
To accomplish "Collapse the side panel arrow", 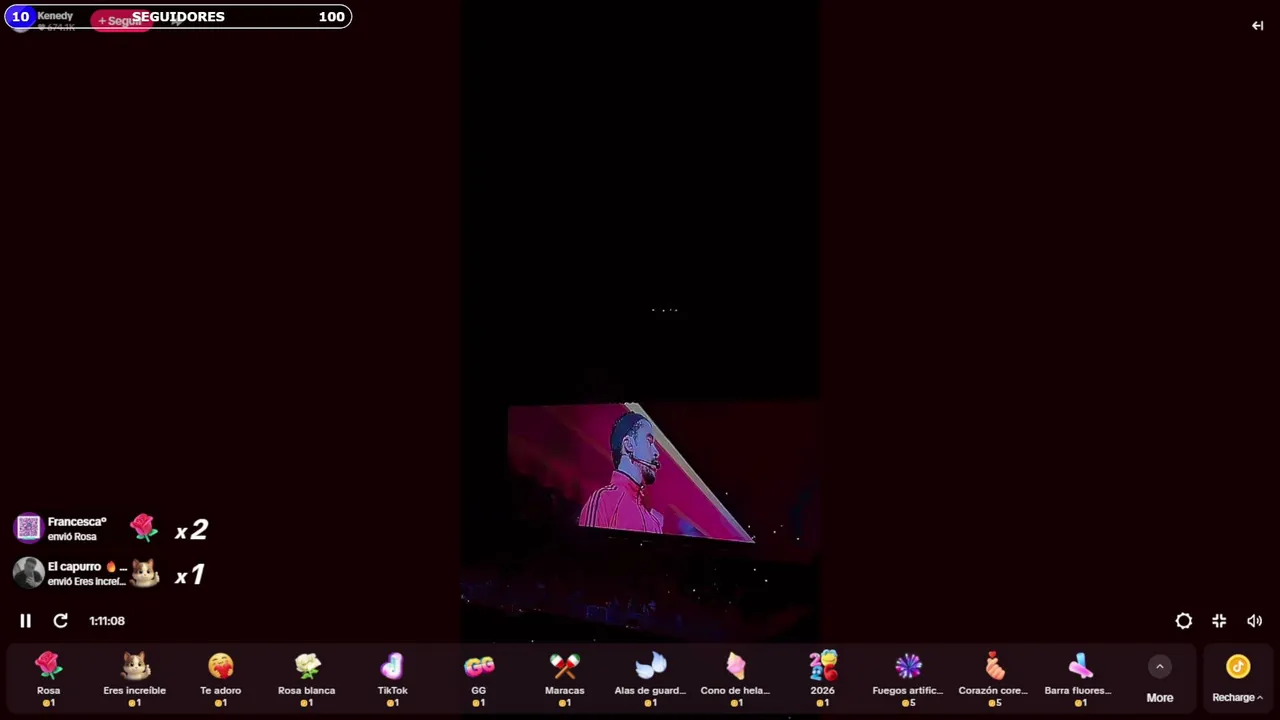I will [1258, 26].
